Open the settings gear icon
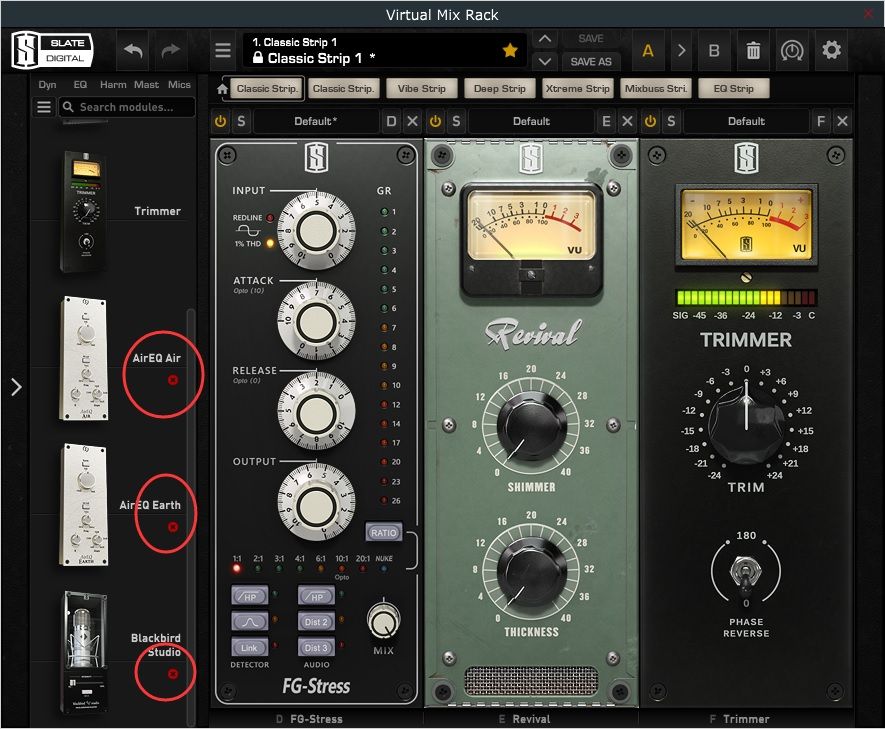Image resolution: width=885 pixels, height=729 pixels. [x=831, y=50]
